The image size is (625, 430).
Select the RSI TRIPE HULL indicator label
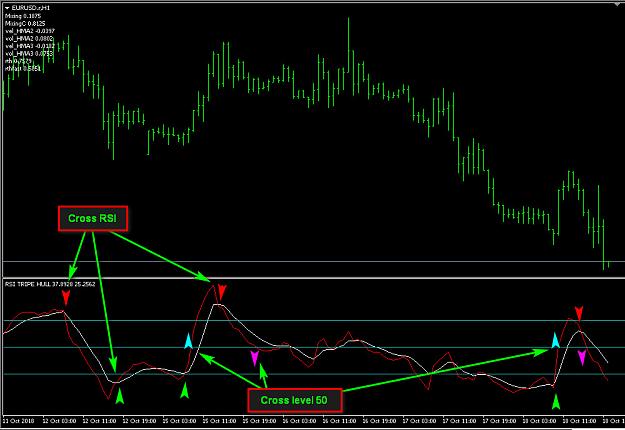(x=50, y=284)
